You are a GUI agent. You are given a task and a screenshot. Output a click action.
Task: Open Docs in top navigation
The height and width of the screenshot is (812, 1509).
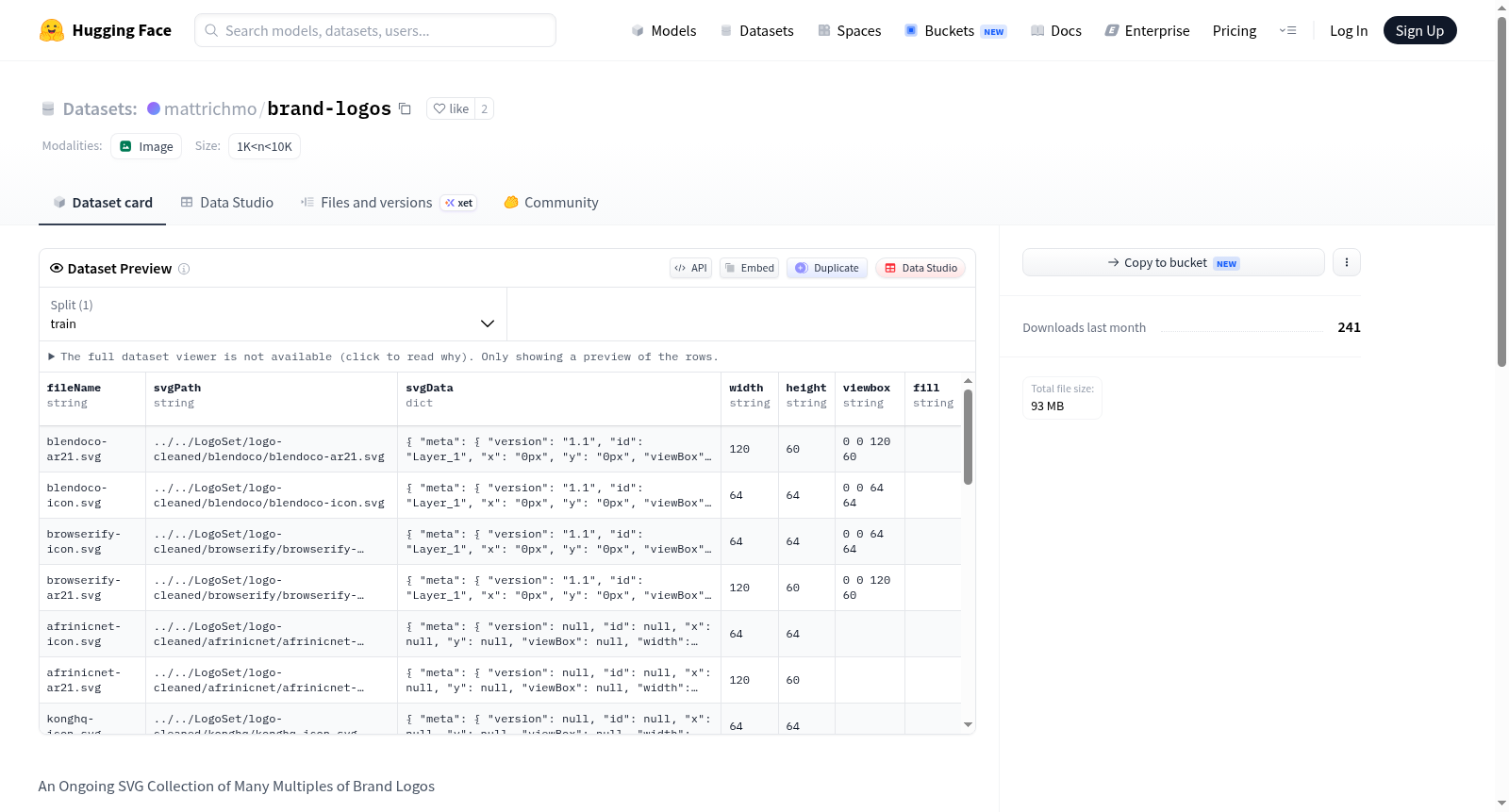click(x=1056, y=30)
